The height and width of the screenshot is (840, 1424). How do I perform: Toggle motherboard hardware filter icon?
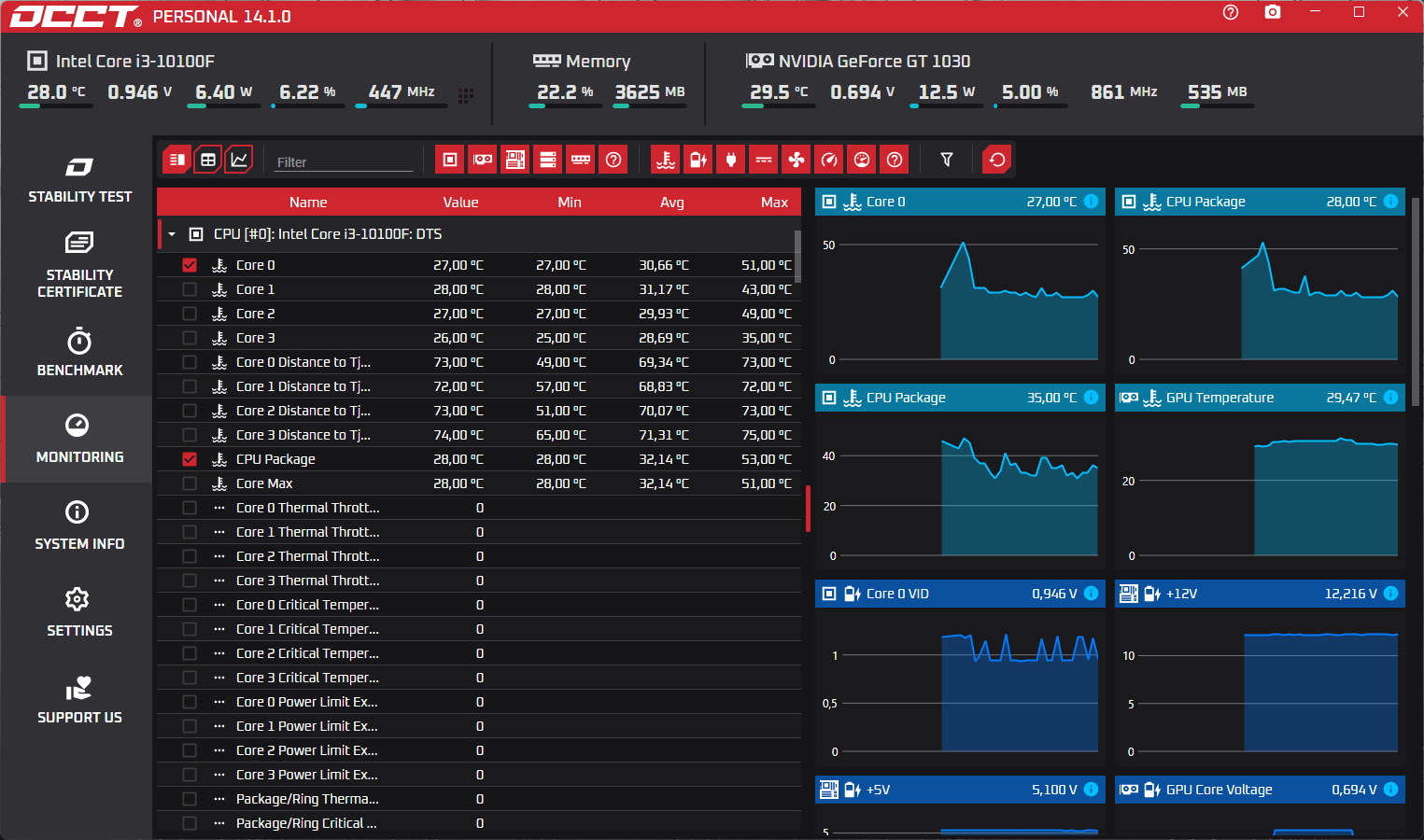515,160
